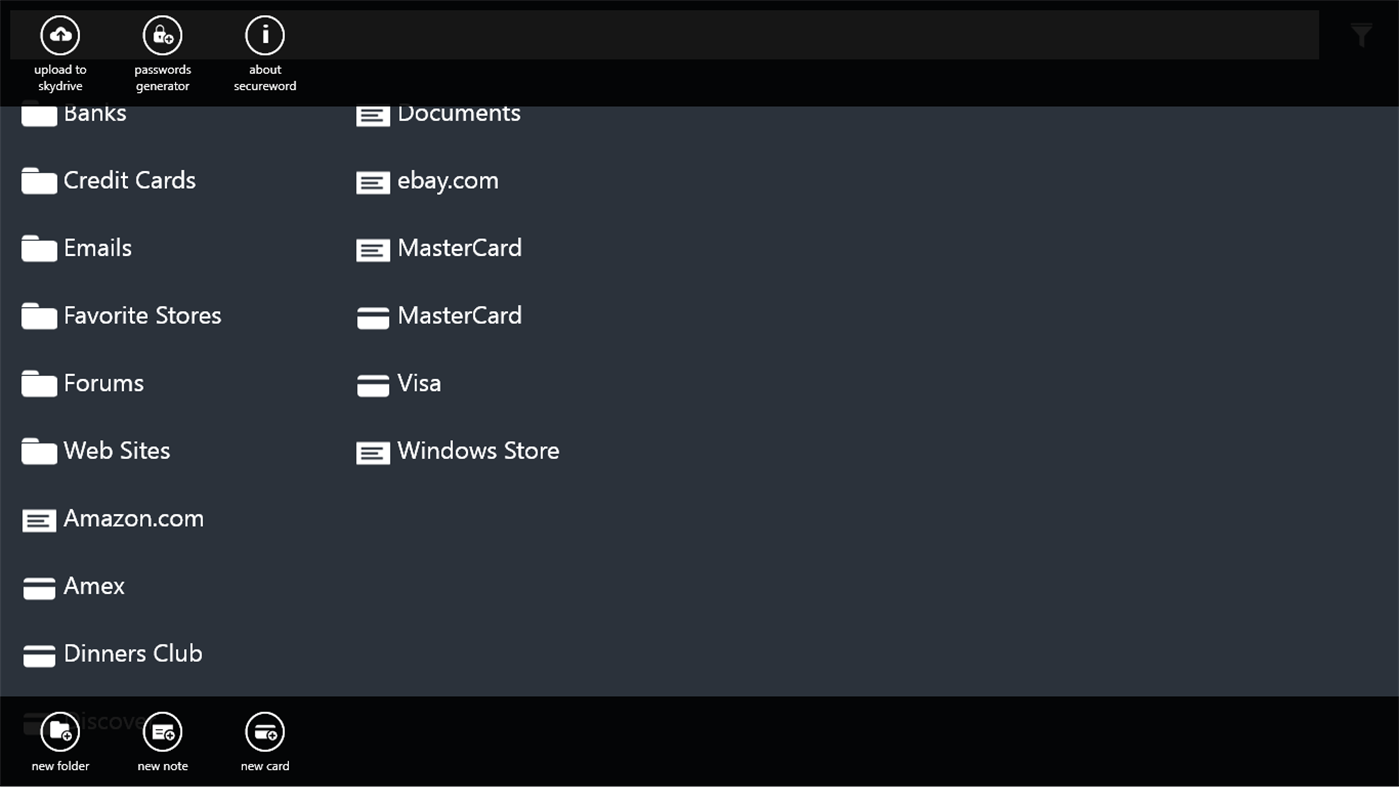Open the Emails folder

[97, 248]
